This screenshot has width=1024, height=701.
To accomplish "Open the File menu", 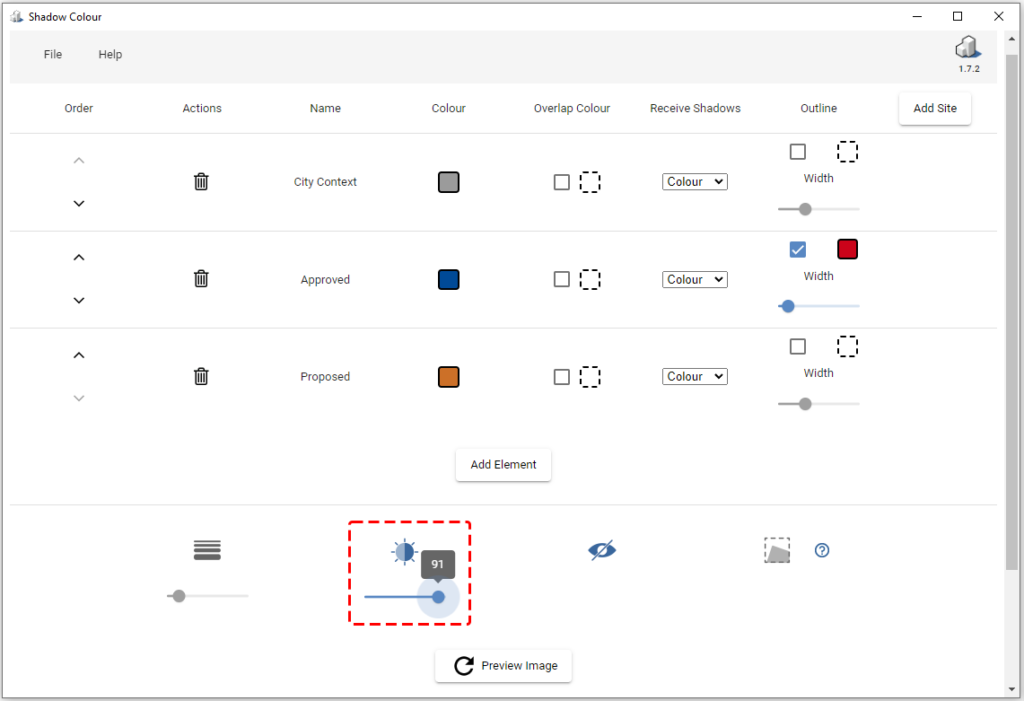I will (52, 54).
